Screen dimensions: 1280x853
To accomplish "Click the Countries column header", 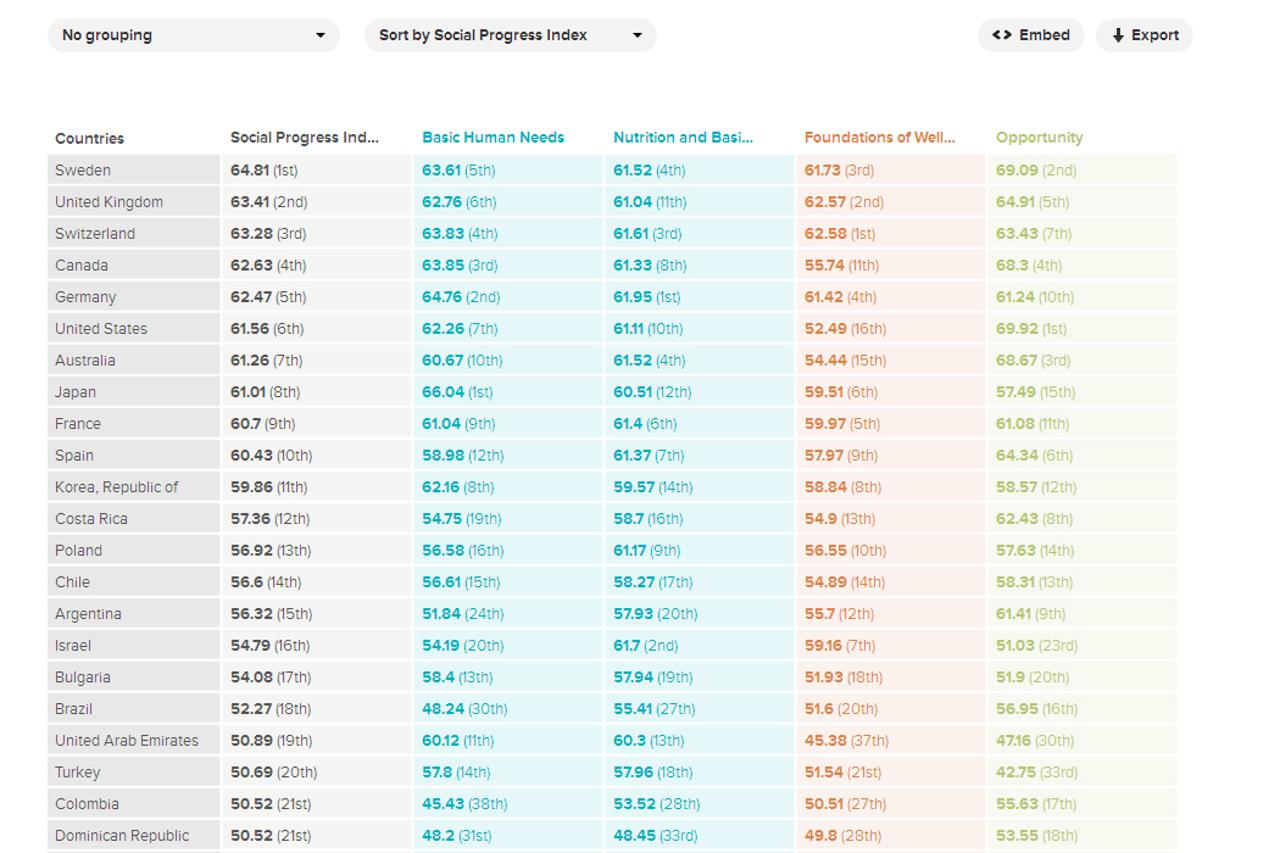I will pyautogui.click(x=90, y=139).
